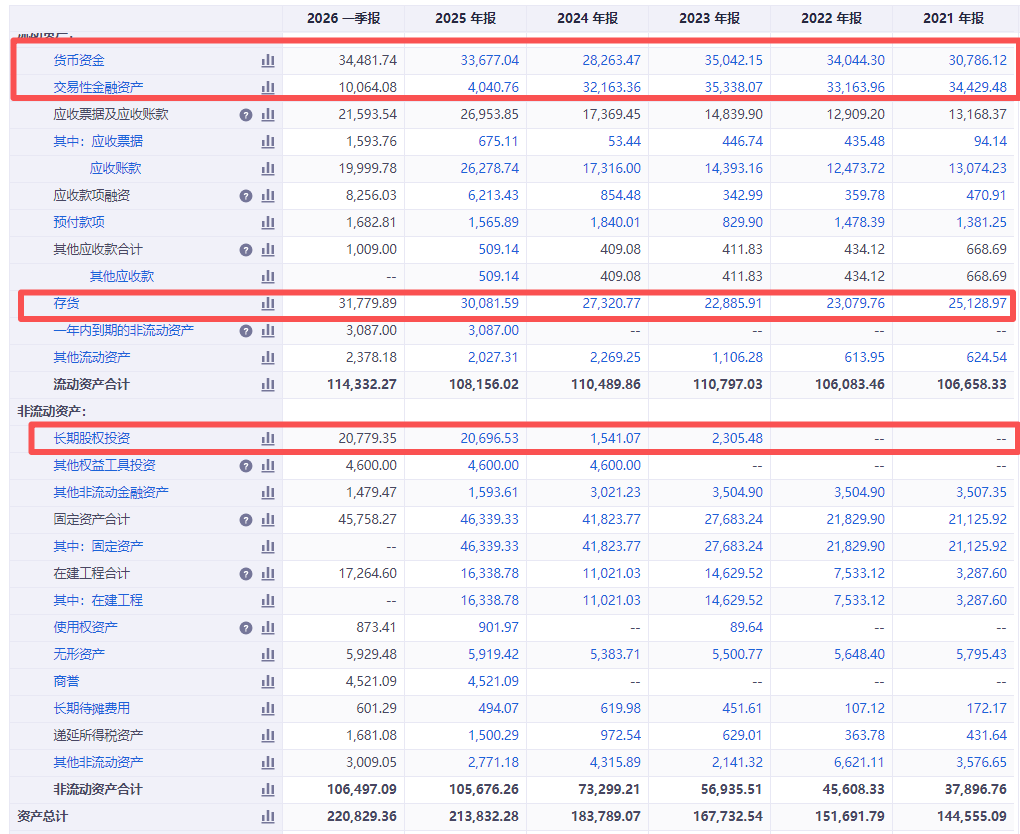
Task: Open chart icon for 其他非流动金融资产 row
Action: tap(267, 492)
